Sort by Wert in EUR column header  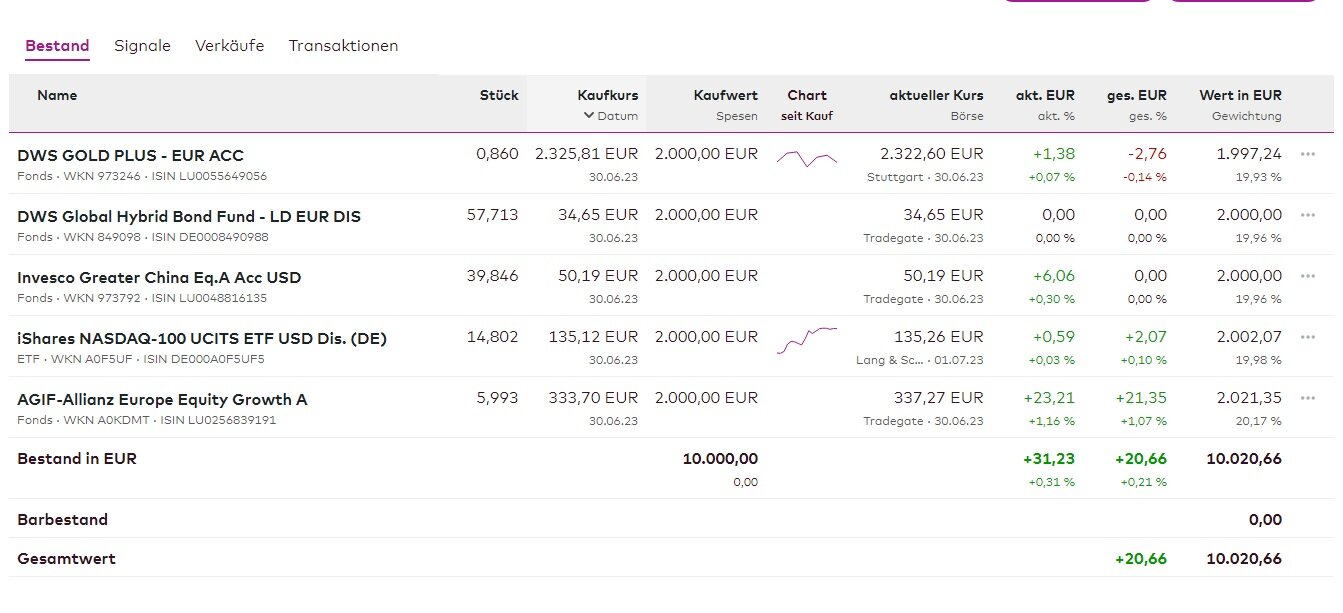coord(1240,95)
